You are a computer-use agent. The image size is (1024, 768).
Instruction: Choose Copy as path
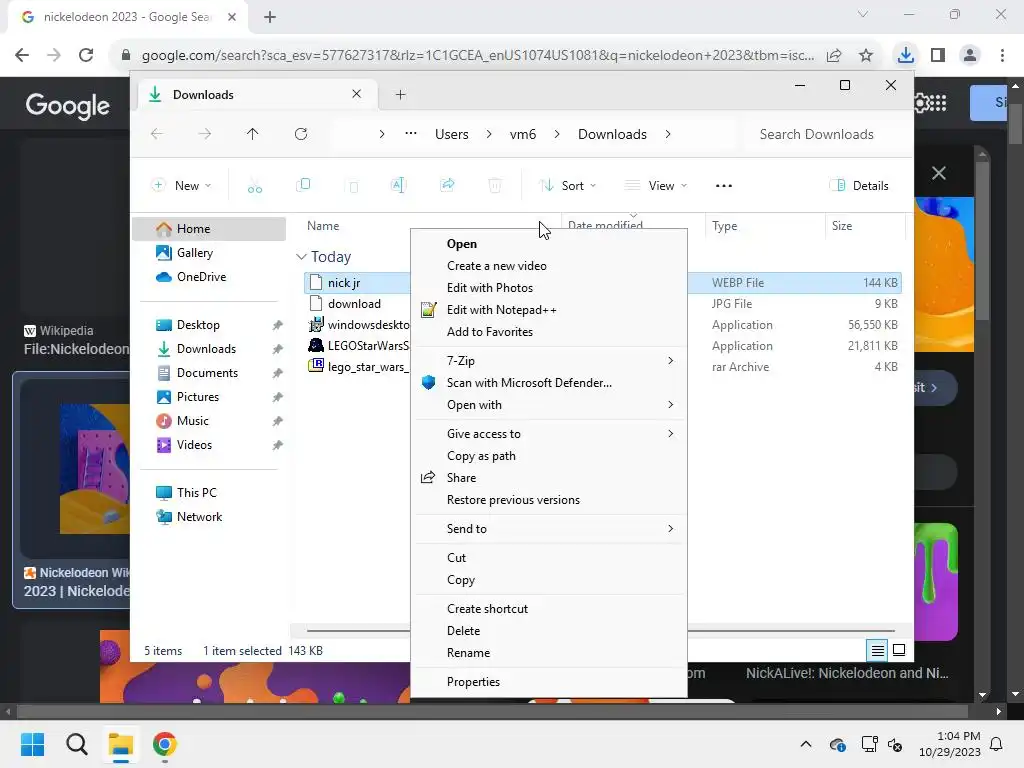tap(549, 456)
